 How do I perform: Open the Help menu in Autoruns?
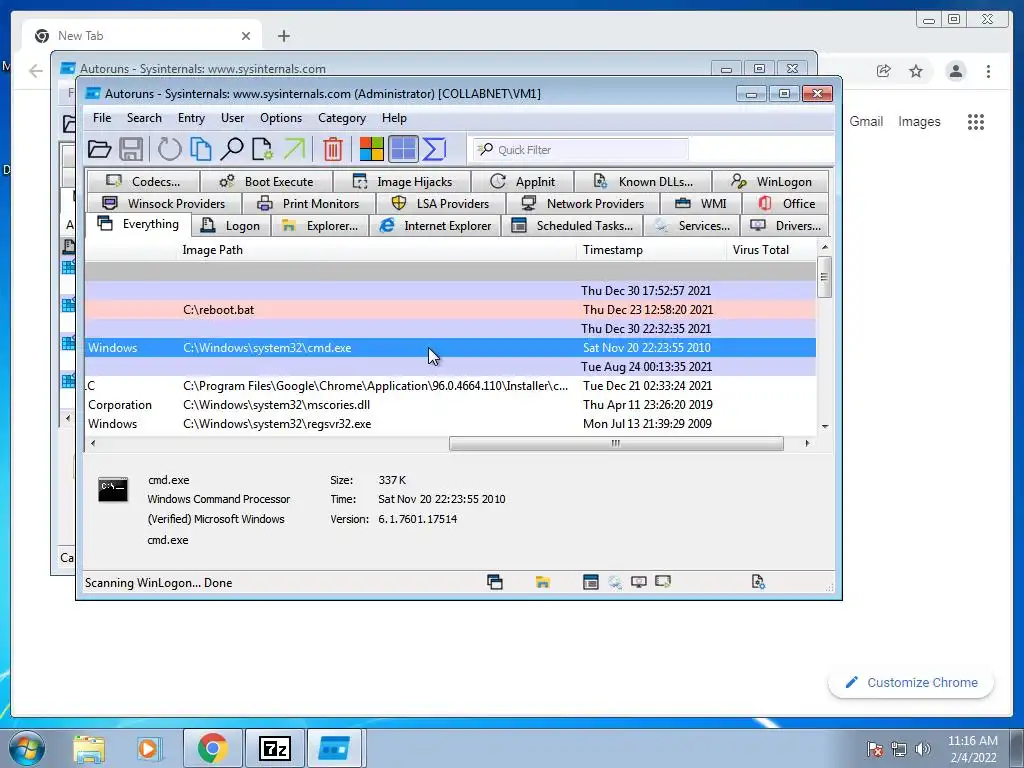394,118
